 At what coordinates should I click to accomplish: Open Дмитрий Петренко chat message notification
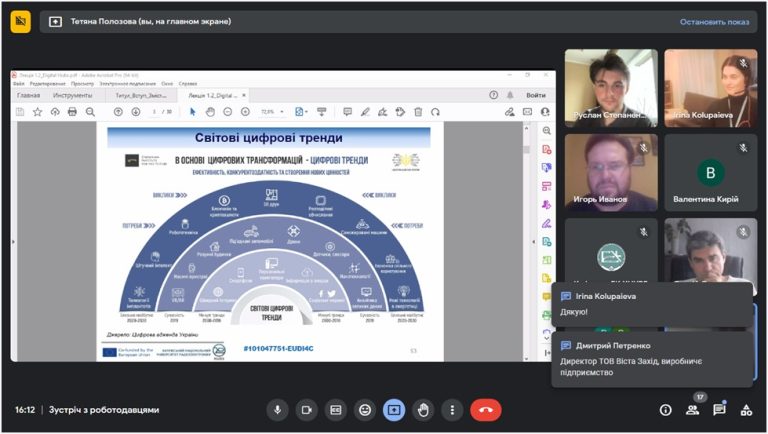[652, 360]
